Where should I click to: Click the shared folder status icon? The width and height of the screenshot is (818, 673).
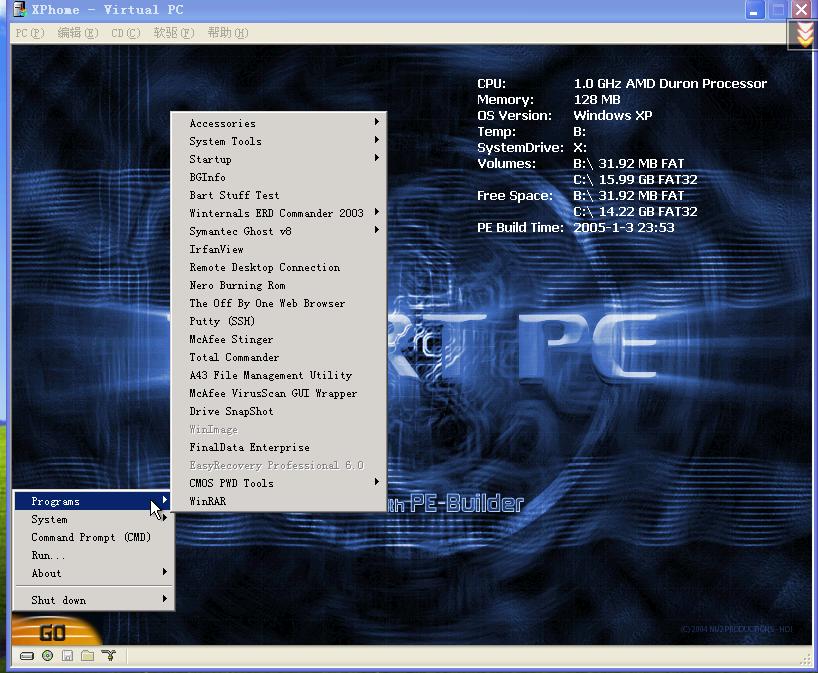(x=88, y=656)
